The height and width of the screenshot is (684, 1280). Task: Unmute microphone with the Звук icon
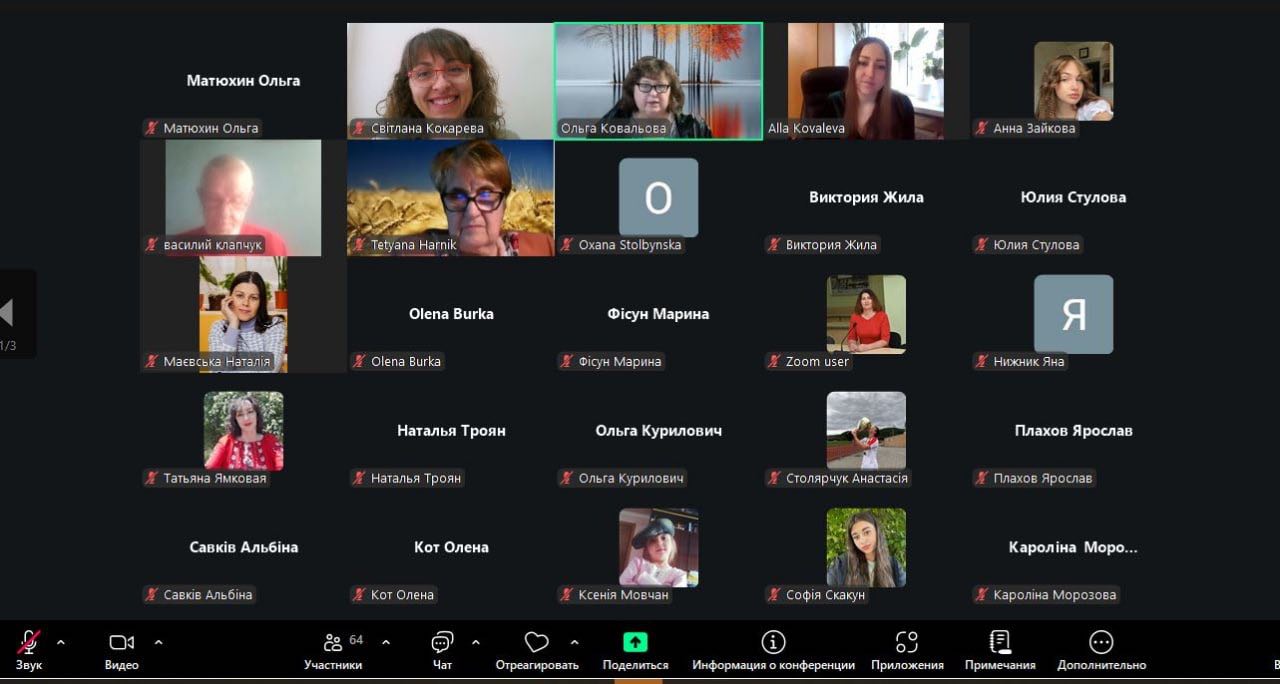29,642
